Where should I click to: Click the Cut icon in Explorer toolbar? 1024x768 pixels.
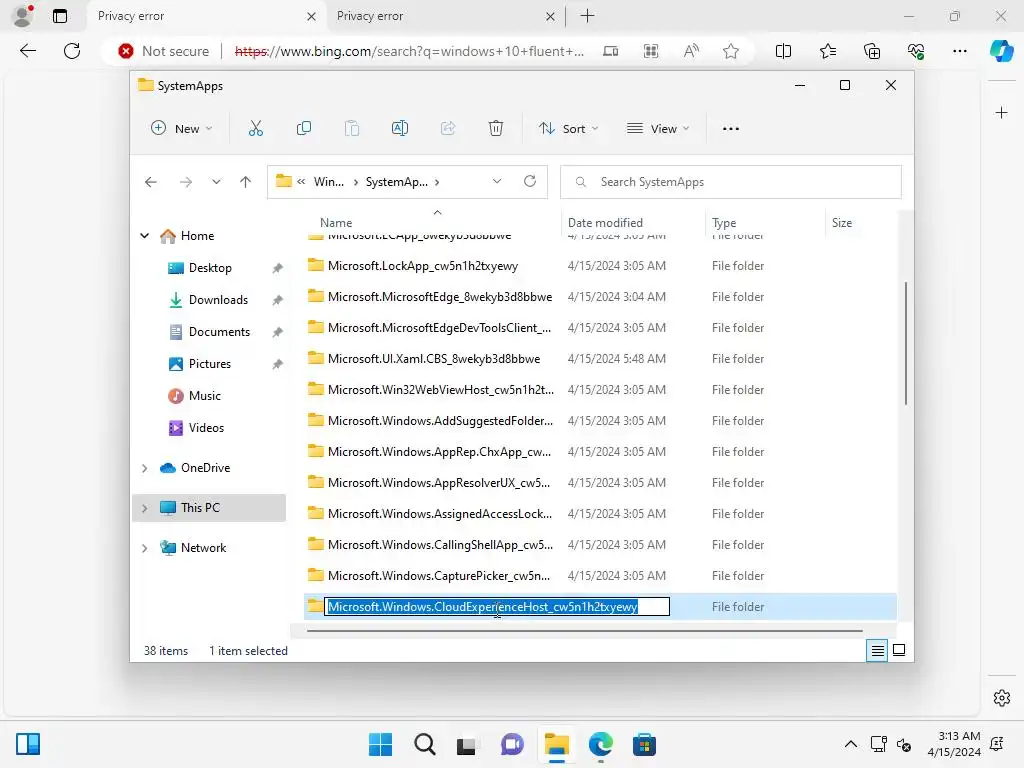tap(255, 129)
